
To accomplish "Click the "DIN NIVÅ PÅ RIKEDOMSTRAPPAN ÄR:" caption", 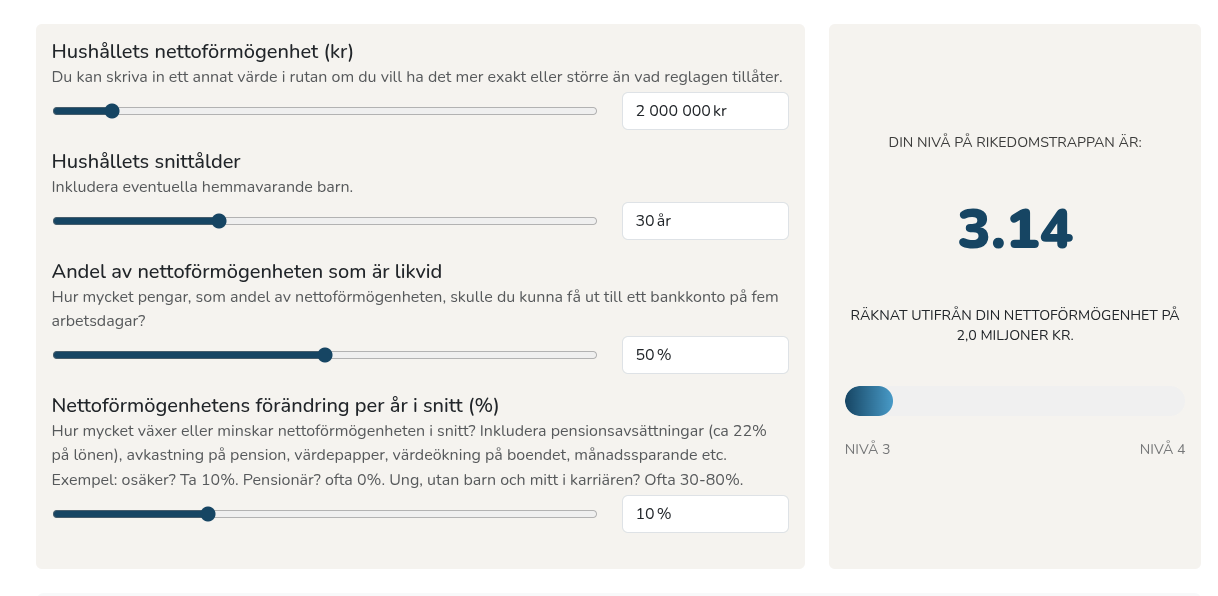I will (1014, 143).
